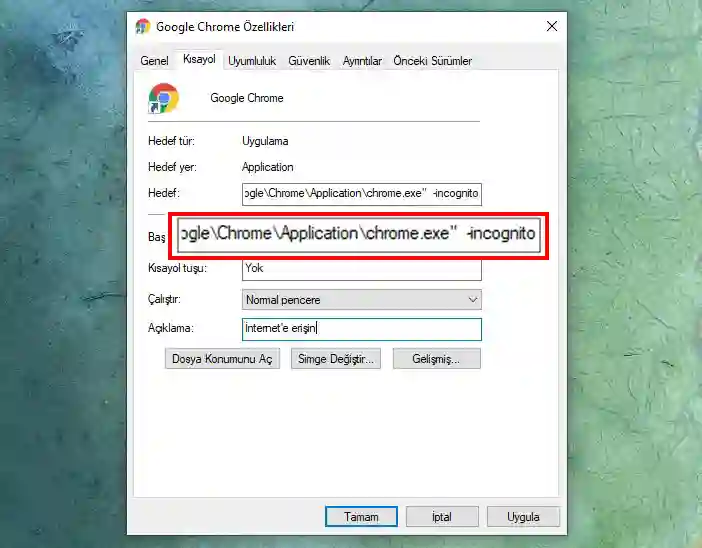Expand the Çalıştır dropdown arrow

(x=473, y=300)
